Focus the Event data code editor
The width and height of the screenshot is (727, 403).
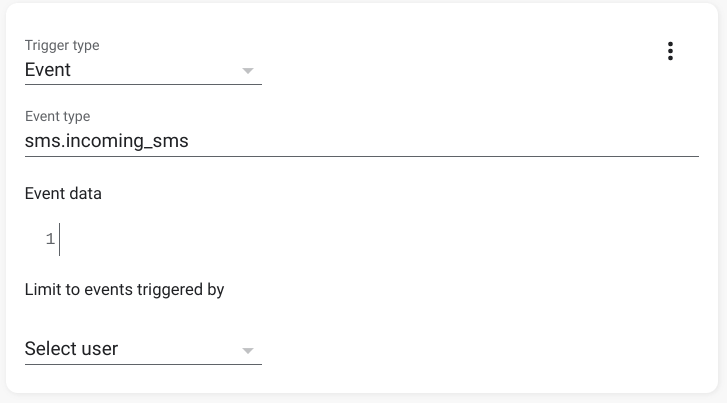380,240
